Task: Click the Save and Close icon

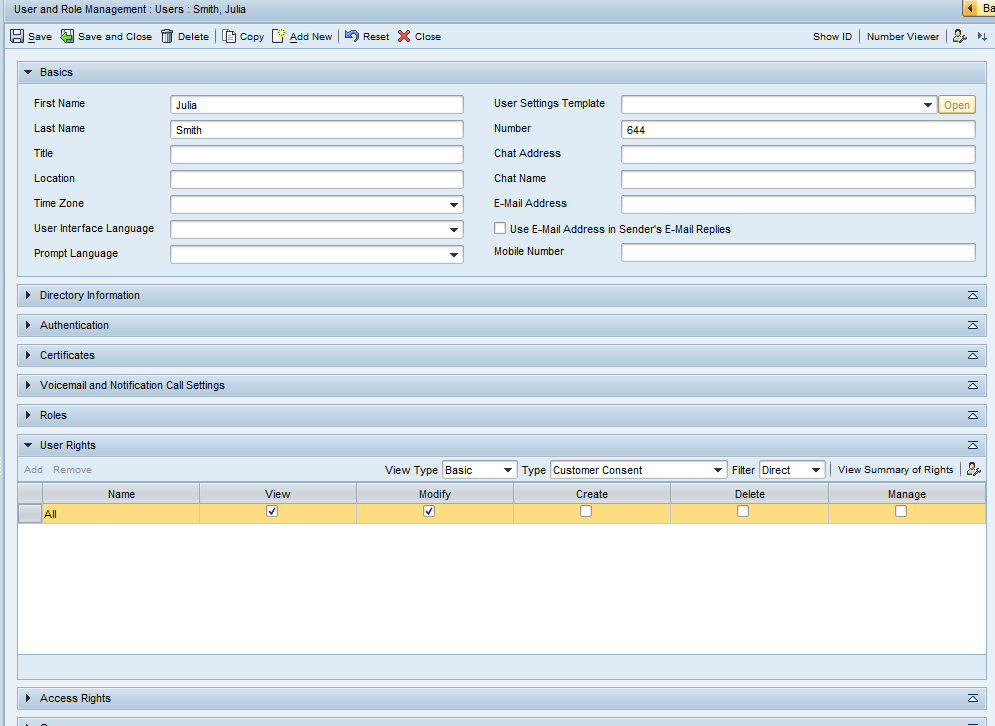Action: click(x=67, y=36)
